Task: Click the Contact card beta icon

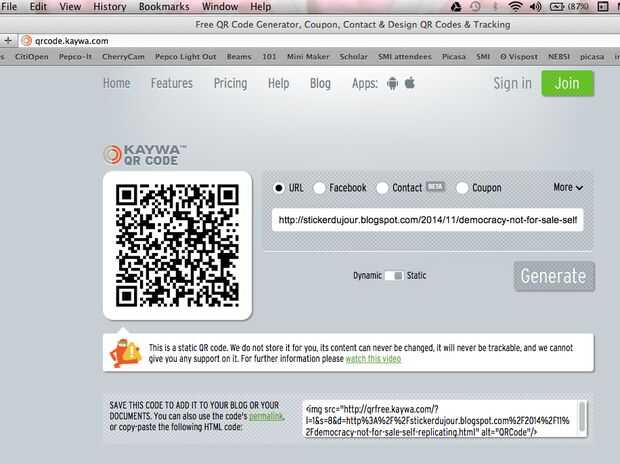Action: [435, 186]
